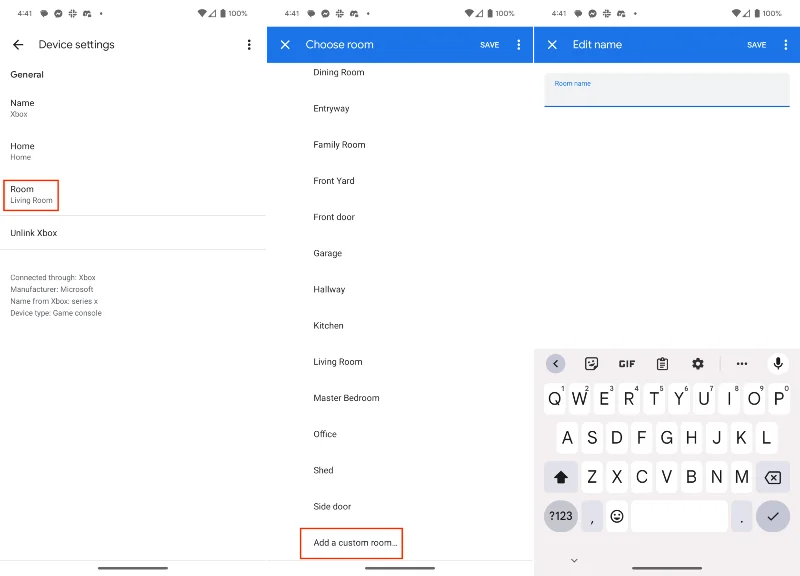800x576 pixels.
Task: Tap the back arrow on Device settings
Action: tap(18, 44)
